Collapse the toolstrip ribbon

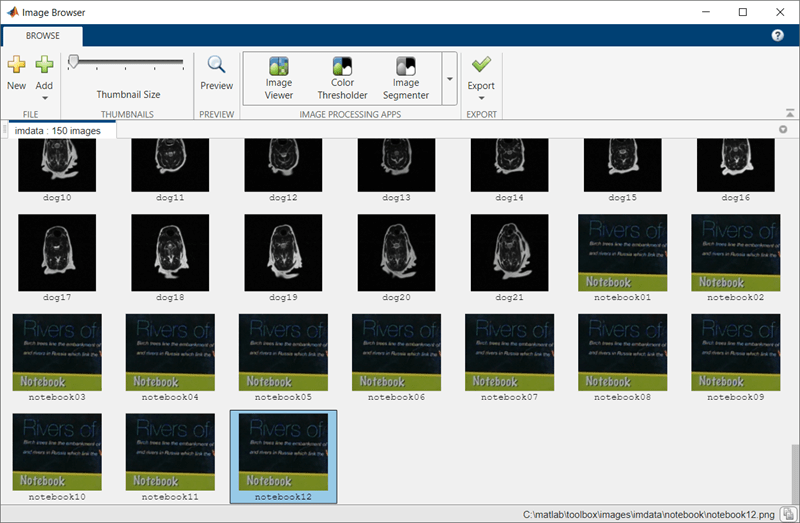[x=789, y=113]
